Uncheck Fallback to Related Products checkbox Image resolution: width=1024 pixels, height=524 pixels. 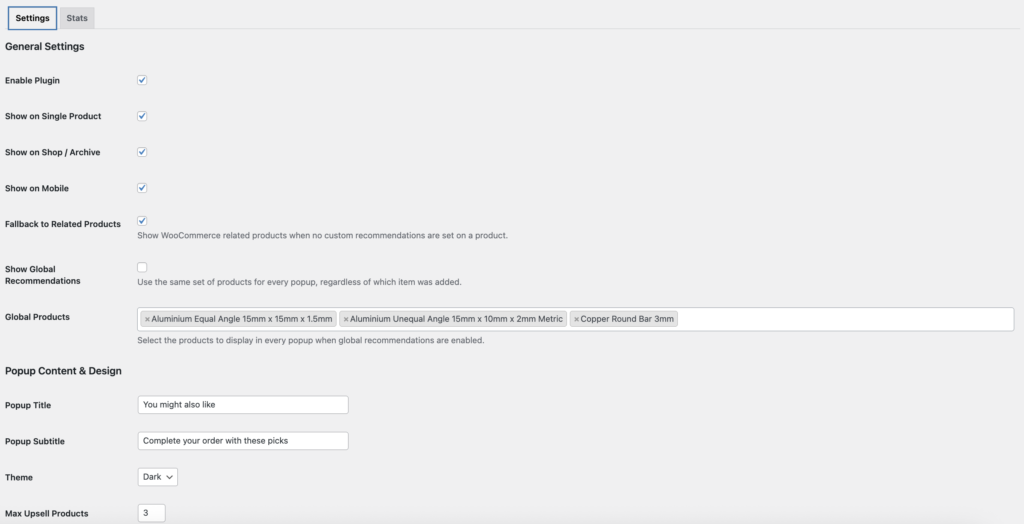click(x=142, y=221)
